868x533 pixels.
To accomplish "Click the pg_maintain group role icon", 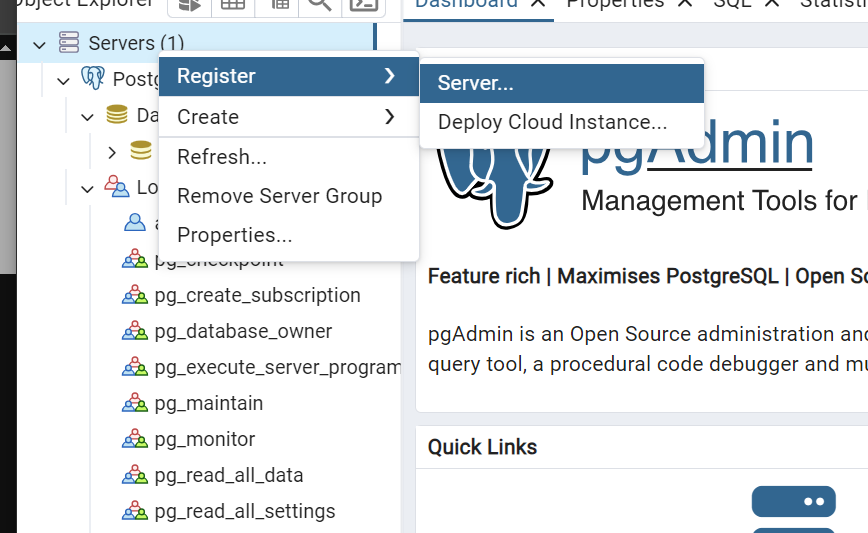I will [135, 403].
